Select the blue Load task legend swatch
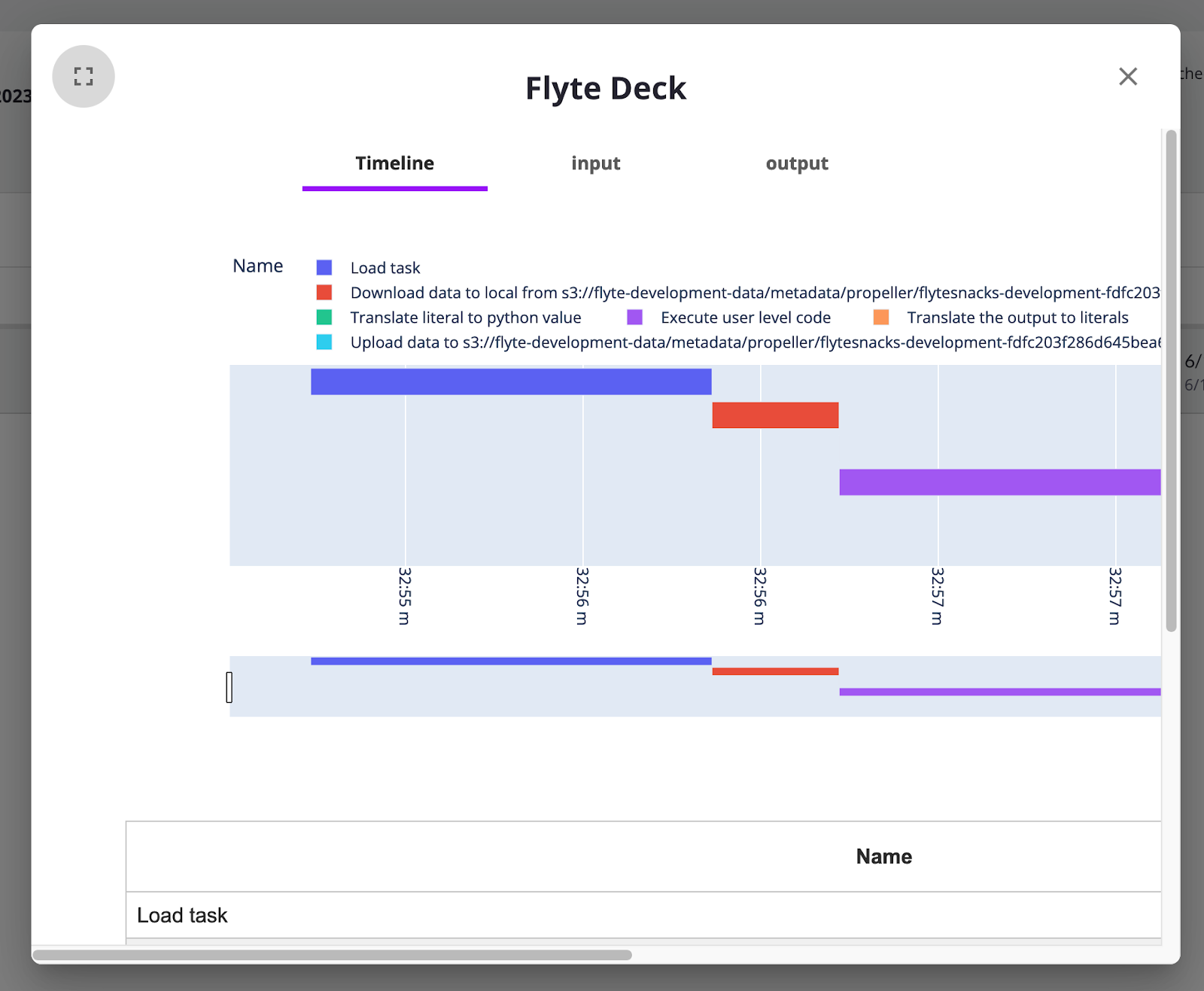Image resolution: width=1204 pixels, height=991 pixels. (x=324, y=267)
